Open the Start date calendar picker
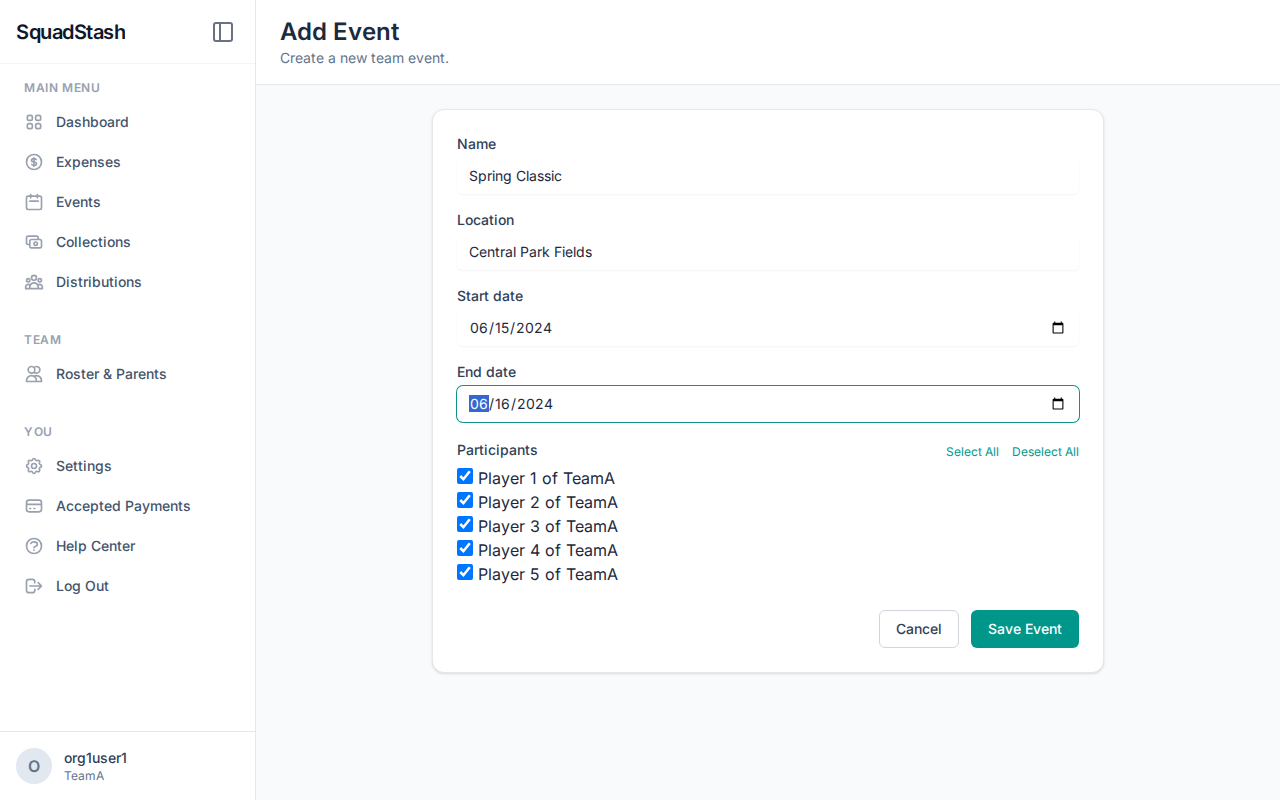 [x=1058, y=327]
